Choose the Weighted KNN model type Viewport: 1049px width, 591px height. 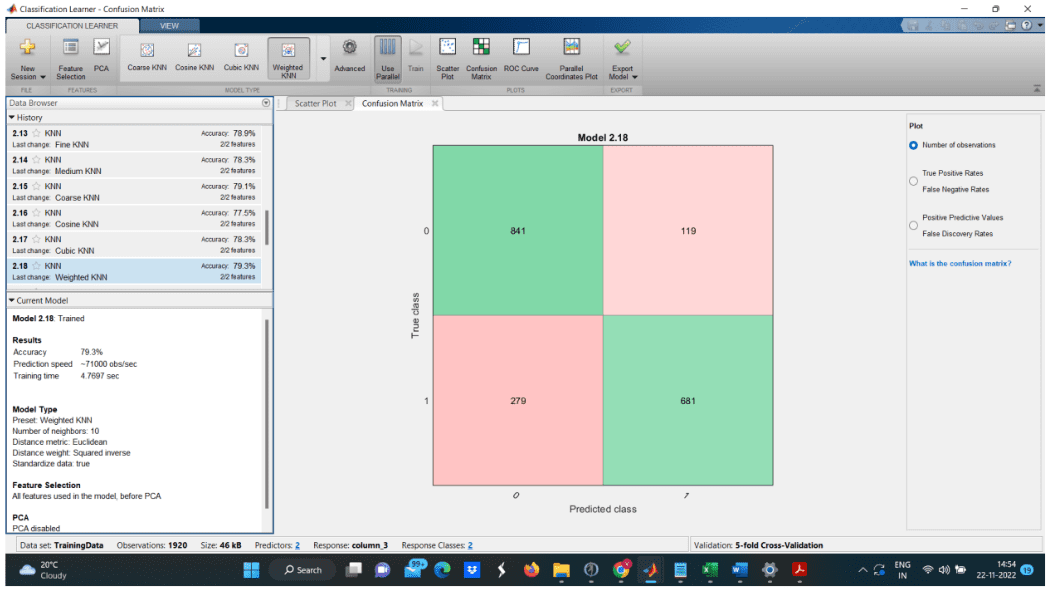click(288, 59)
